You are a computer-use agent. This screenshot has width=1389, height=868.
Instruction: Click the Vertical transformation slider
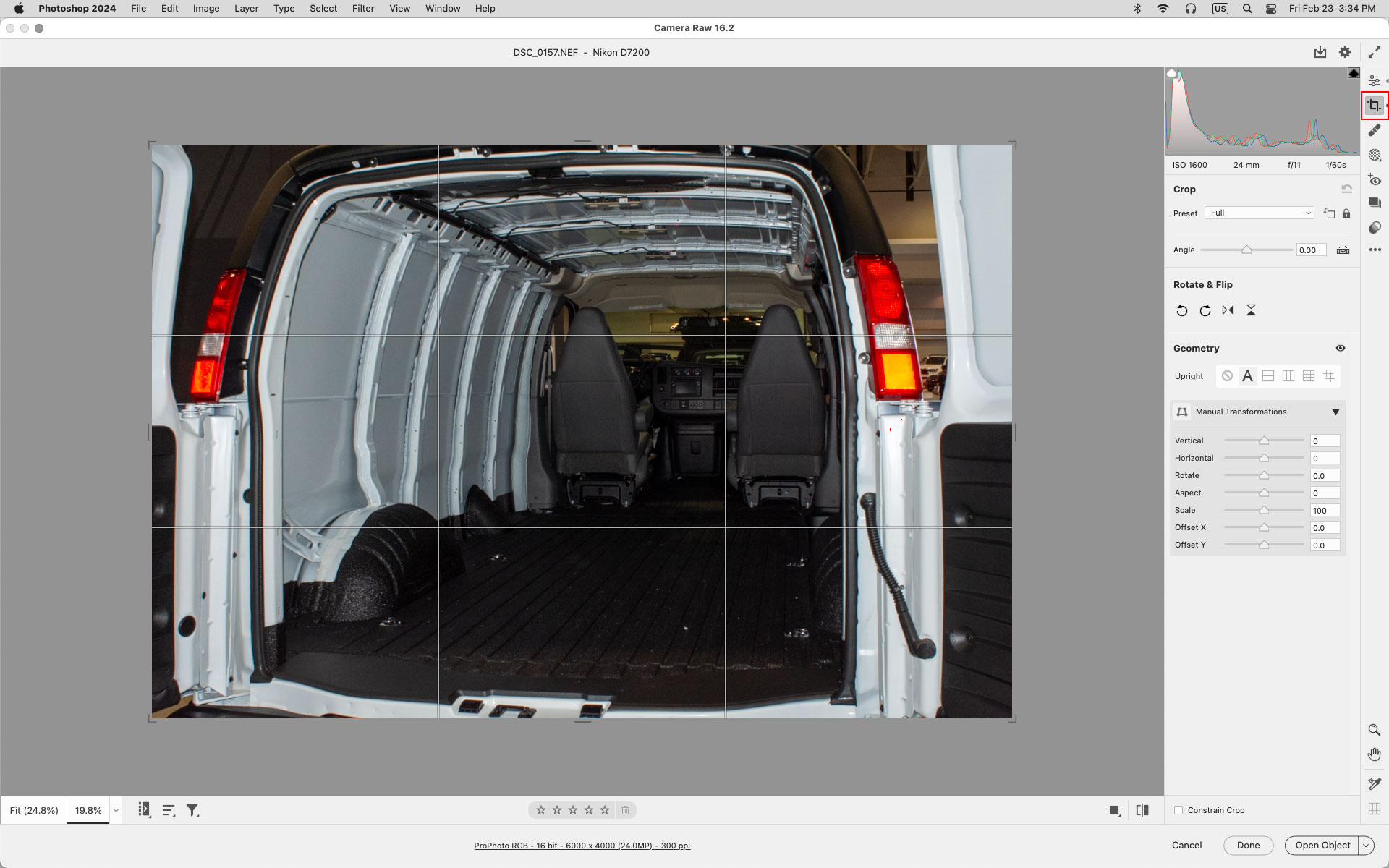click(1263, 441)
